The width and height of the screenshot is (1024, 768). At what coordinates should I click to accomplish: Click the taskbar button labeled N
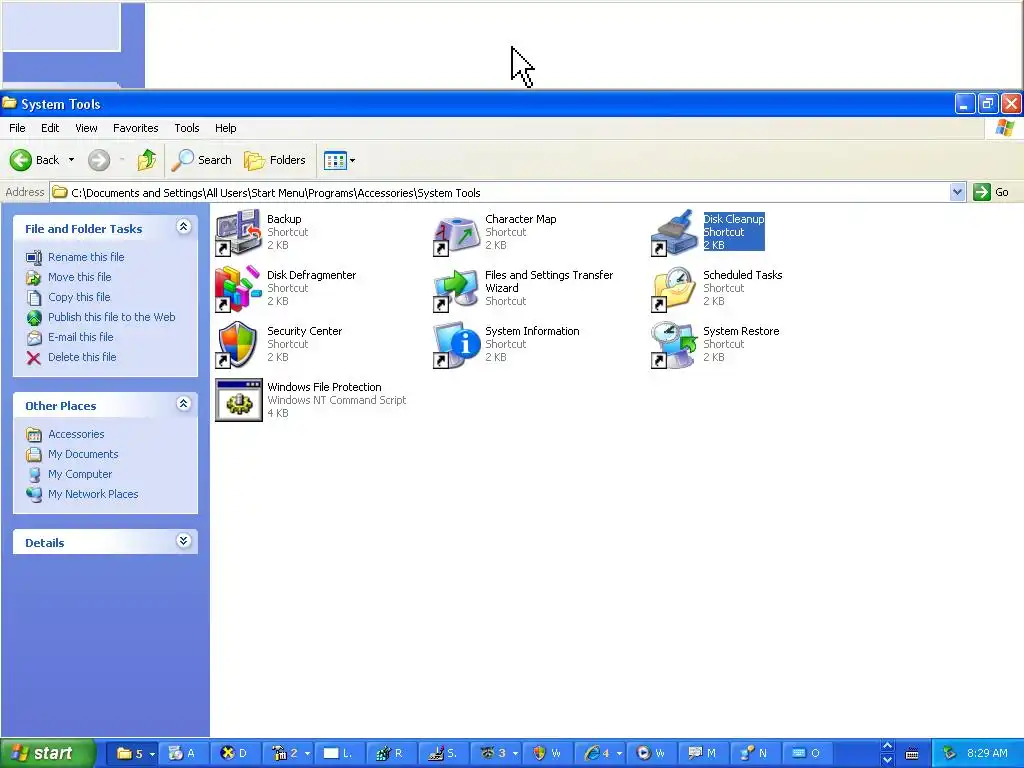coord(754,754)
